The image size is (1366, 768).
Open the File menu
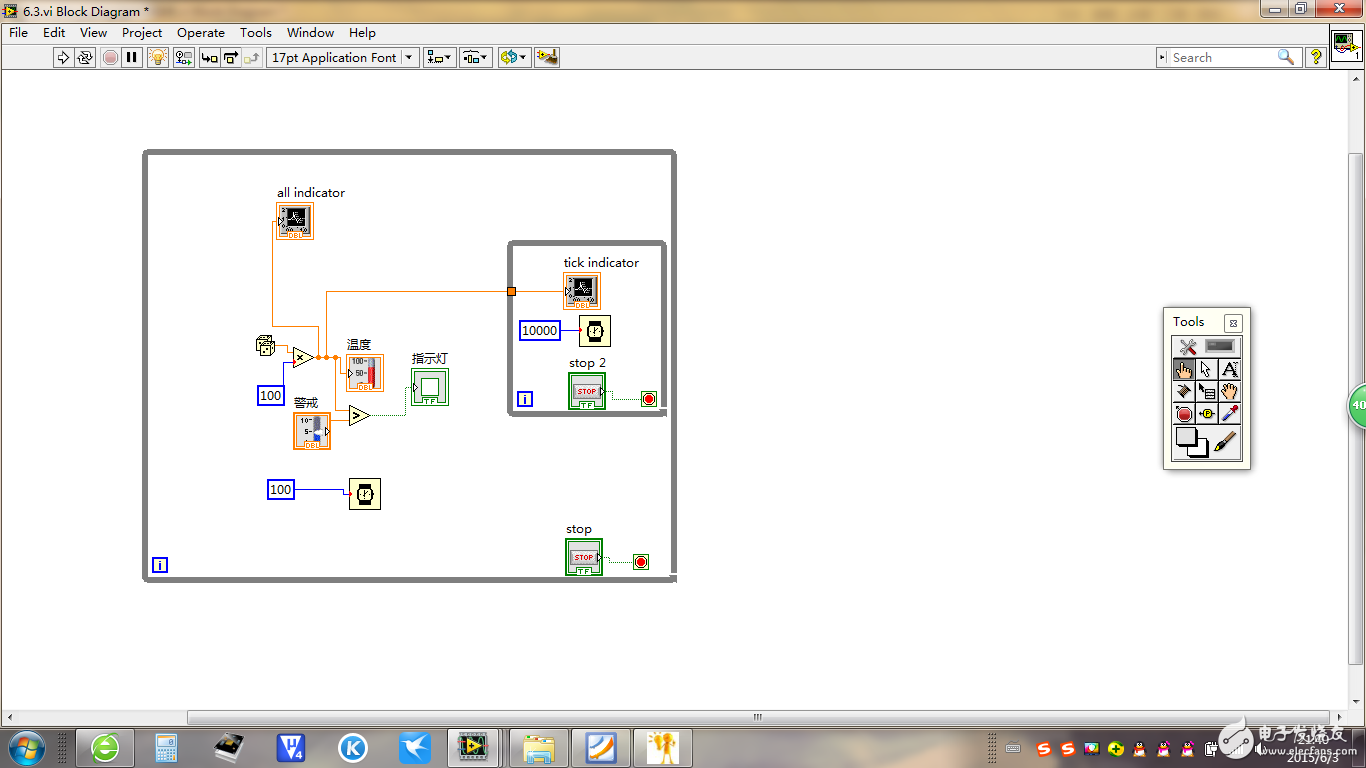(19, 33)
